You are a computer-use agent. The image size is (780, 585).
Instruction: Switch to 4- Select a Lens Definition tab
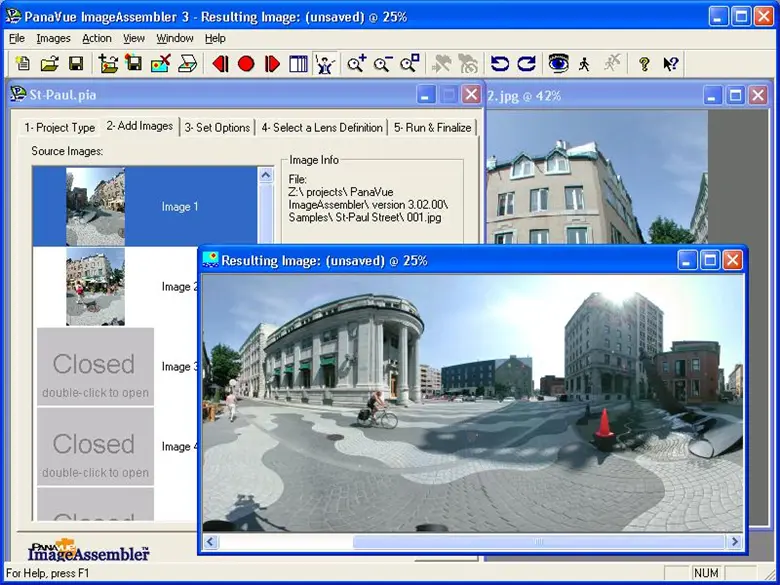click(x=322, y=128)
